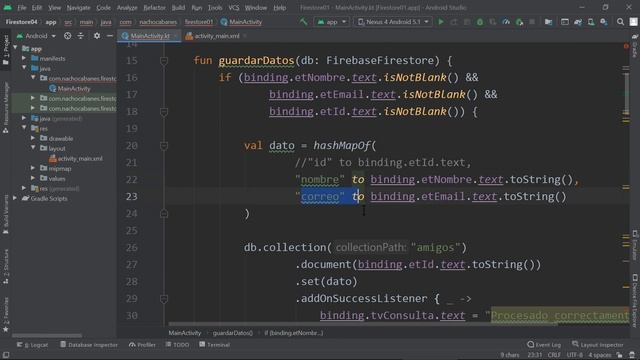Screen dimensions: 640x360
Task: Open the Terminal tool window
Action: pos(214,345)
